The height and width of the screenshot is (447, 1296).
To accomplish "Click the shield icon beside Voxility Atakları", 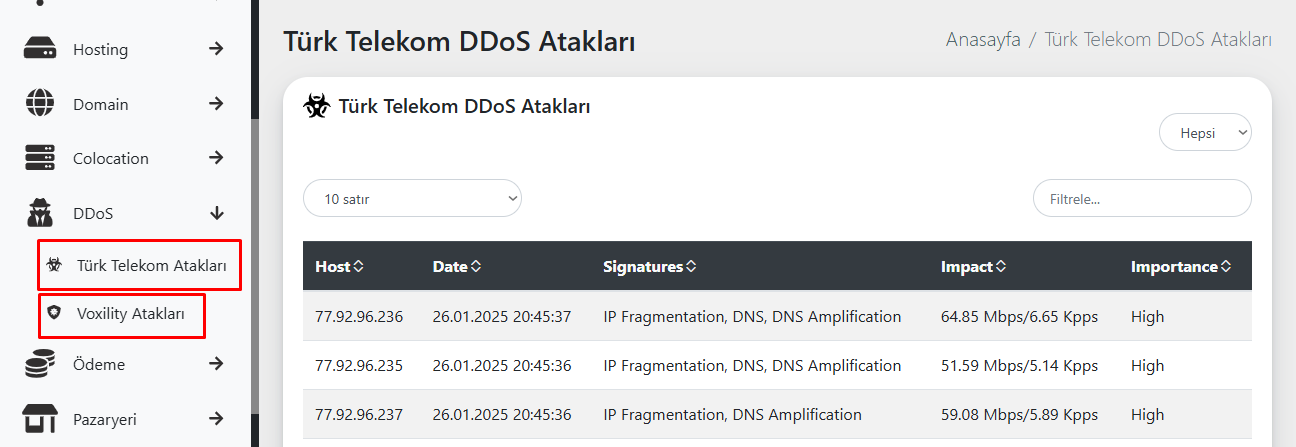I will click(x=54, y=313).
